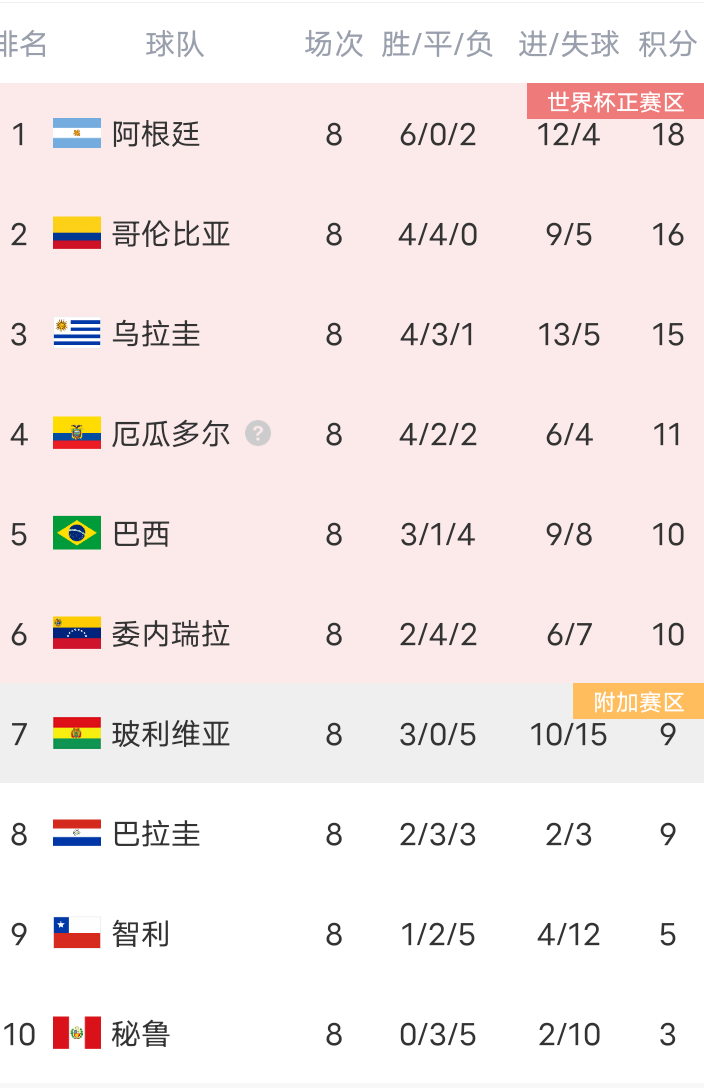Open team 巴西 from the standings
Screen dimensions: 704x1088
point(141,534)
